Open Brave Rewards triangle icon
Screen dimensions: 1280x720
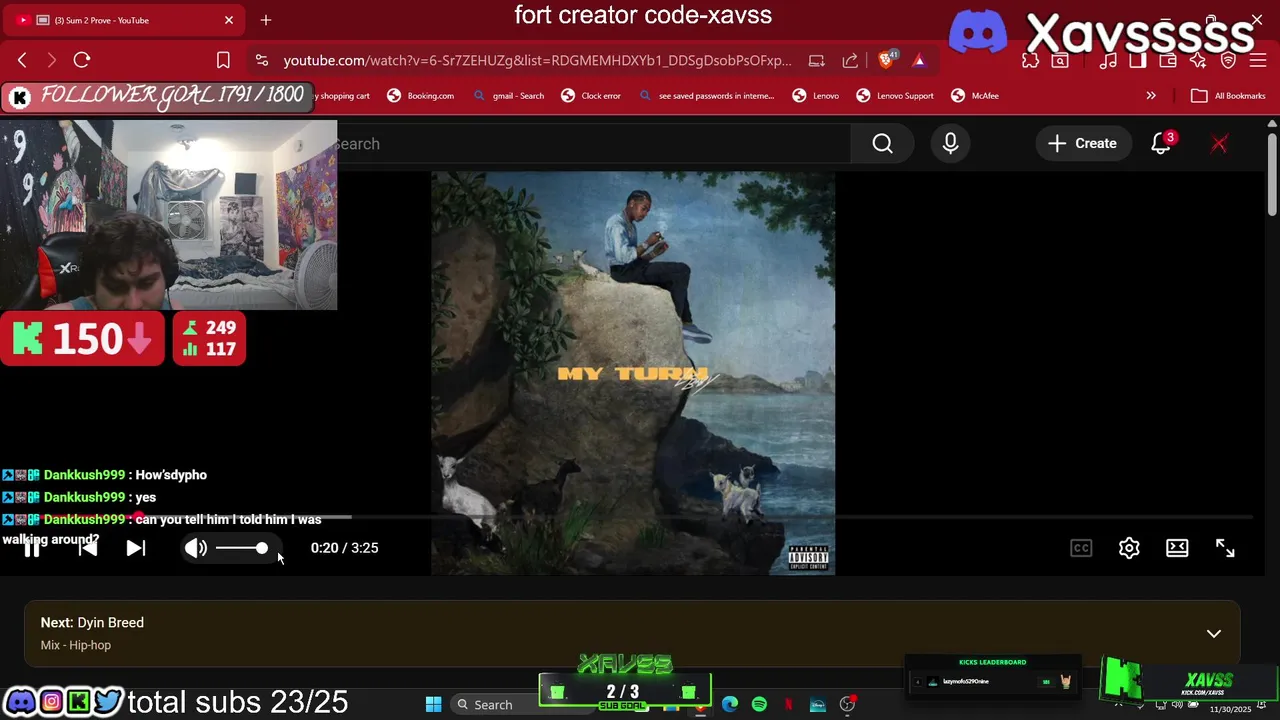pyautogui.click(x=919, y=60)
